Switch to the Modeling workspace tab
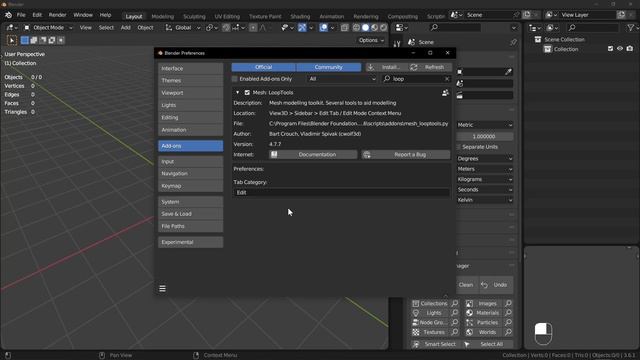The width and height of the screenshot is (640, 360). click(162, 17)
